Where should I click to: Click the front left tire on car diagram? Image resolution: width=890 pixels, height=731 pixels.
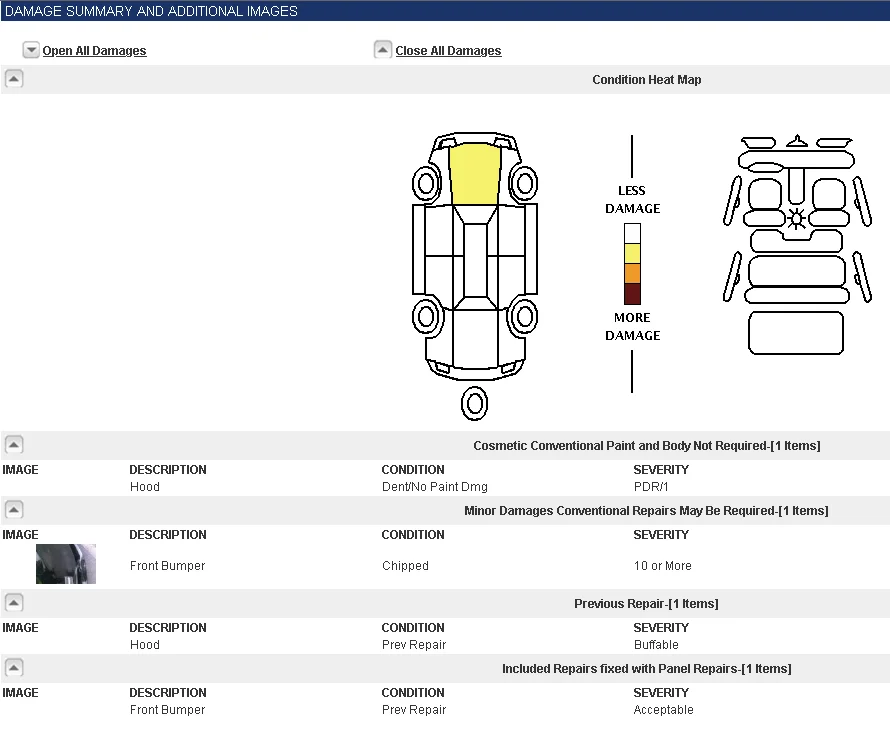426,183
